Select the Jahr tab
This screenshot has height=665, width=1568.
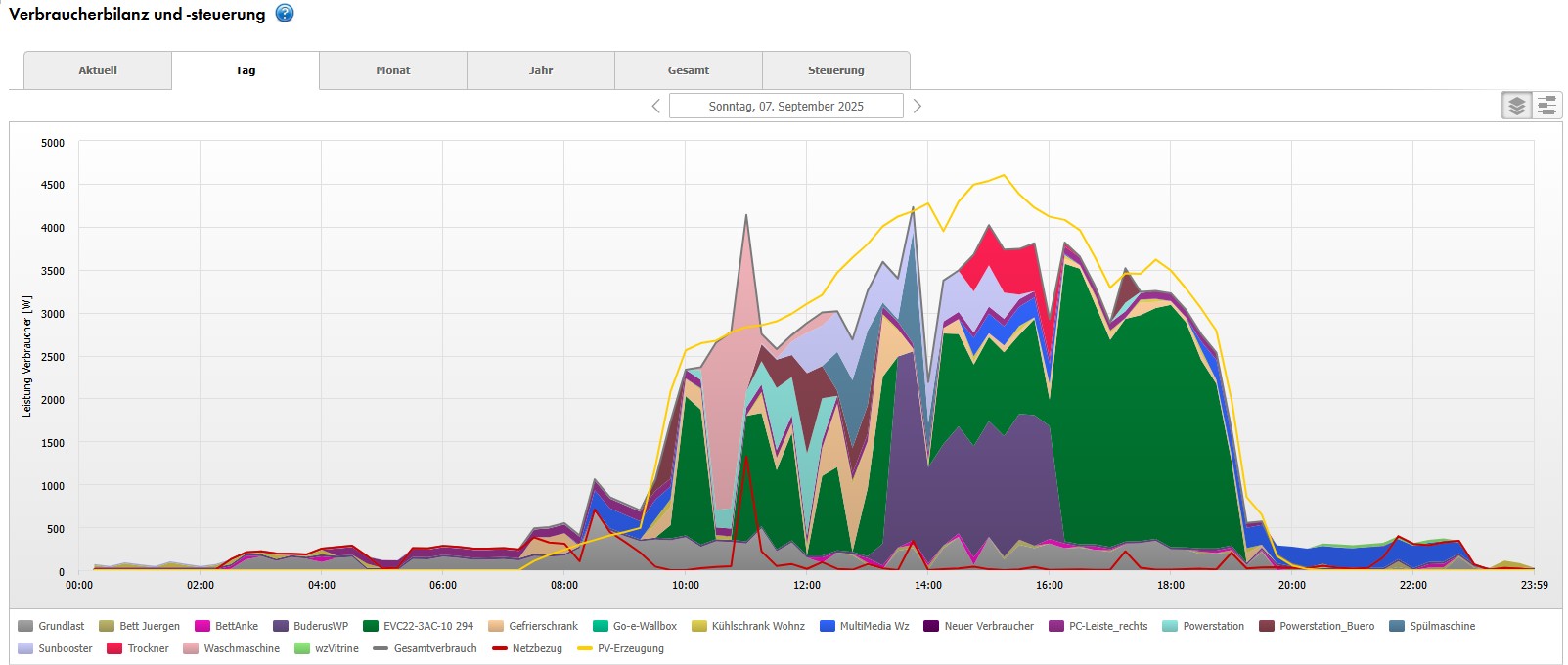[x=541, y=70]
